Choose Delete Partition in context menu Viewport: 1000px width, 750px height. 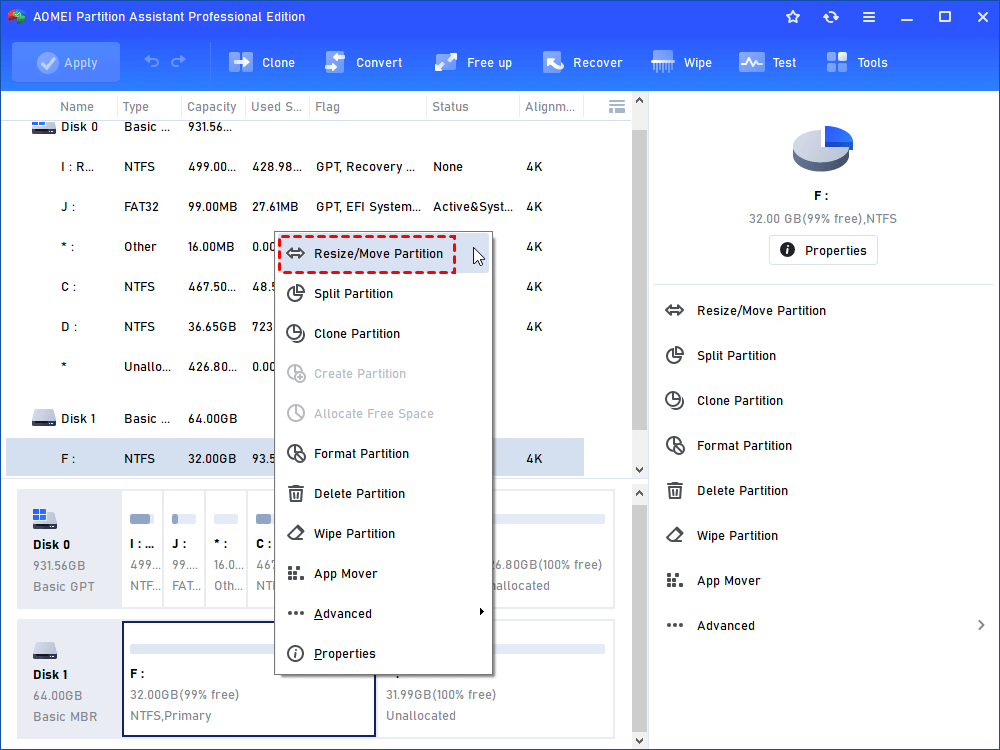(x=383, y=494)
